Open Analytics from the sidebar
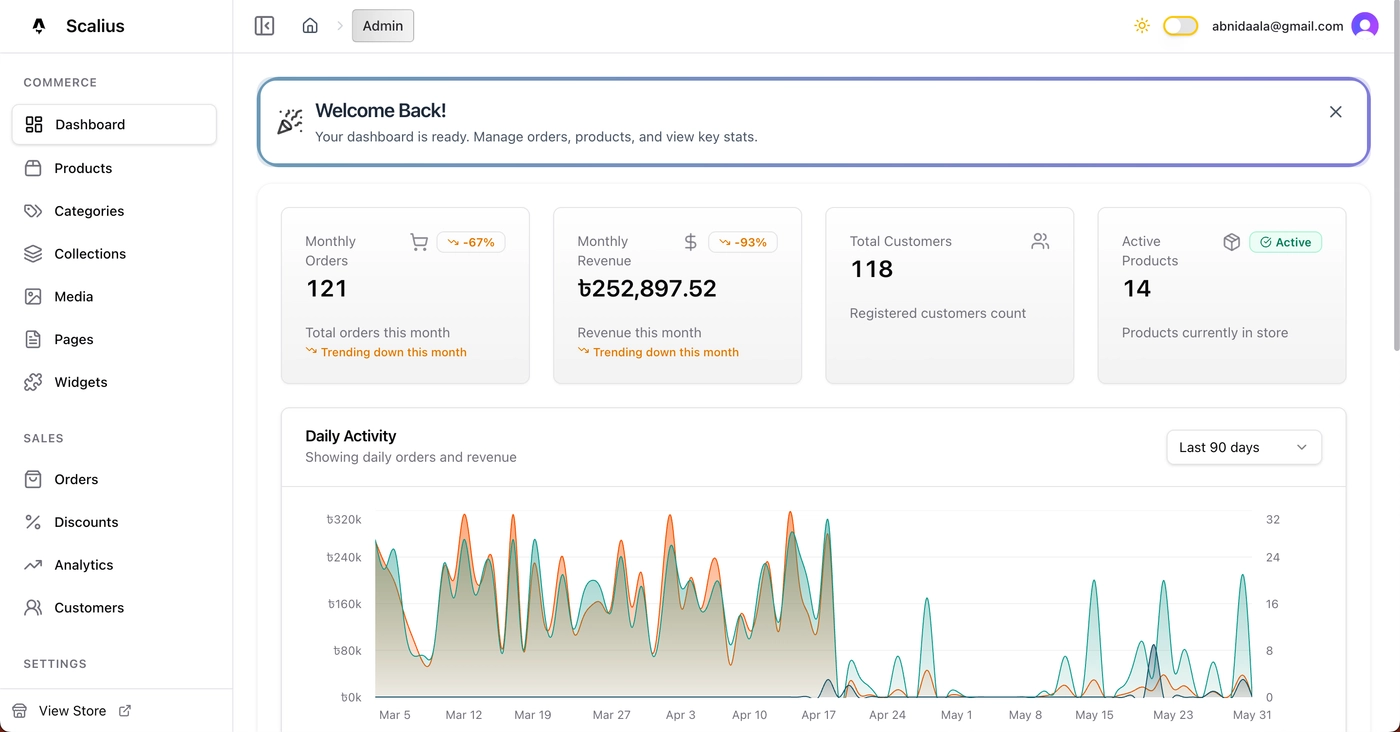Screen dimensions: 1400x732 (x=83, y=564)
